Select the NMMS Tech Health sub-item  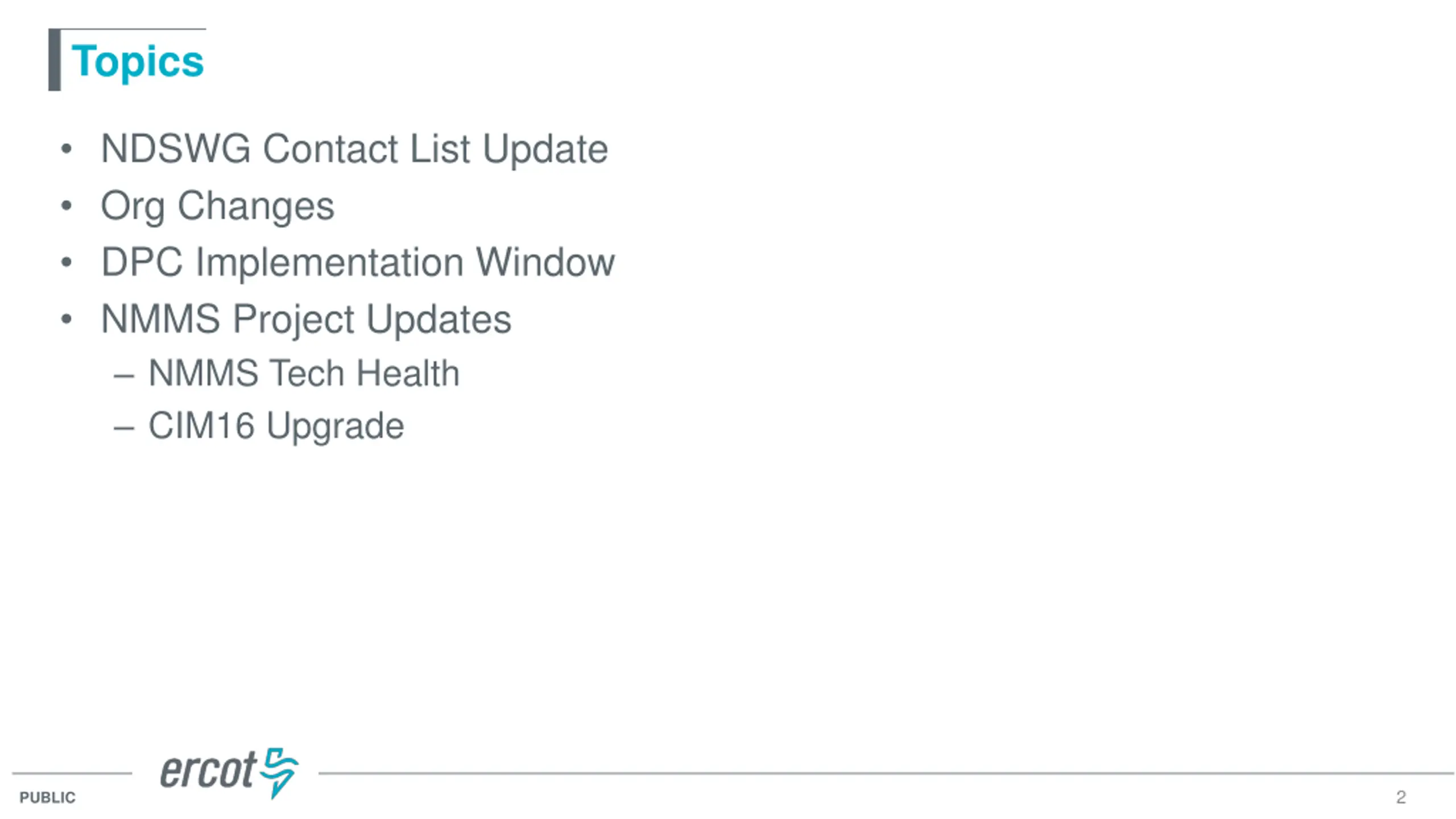[304, 373]
